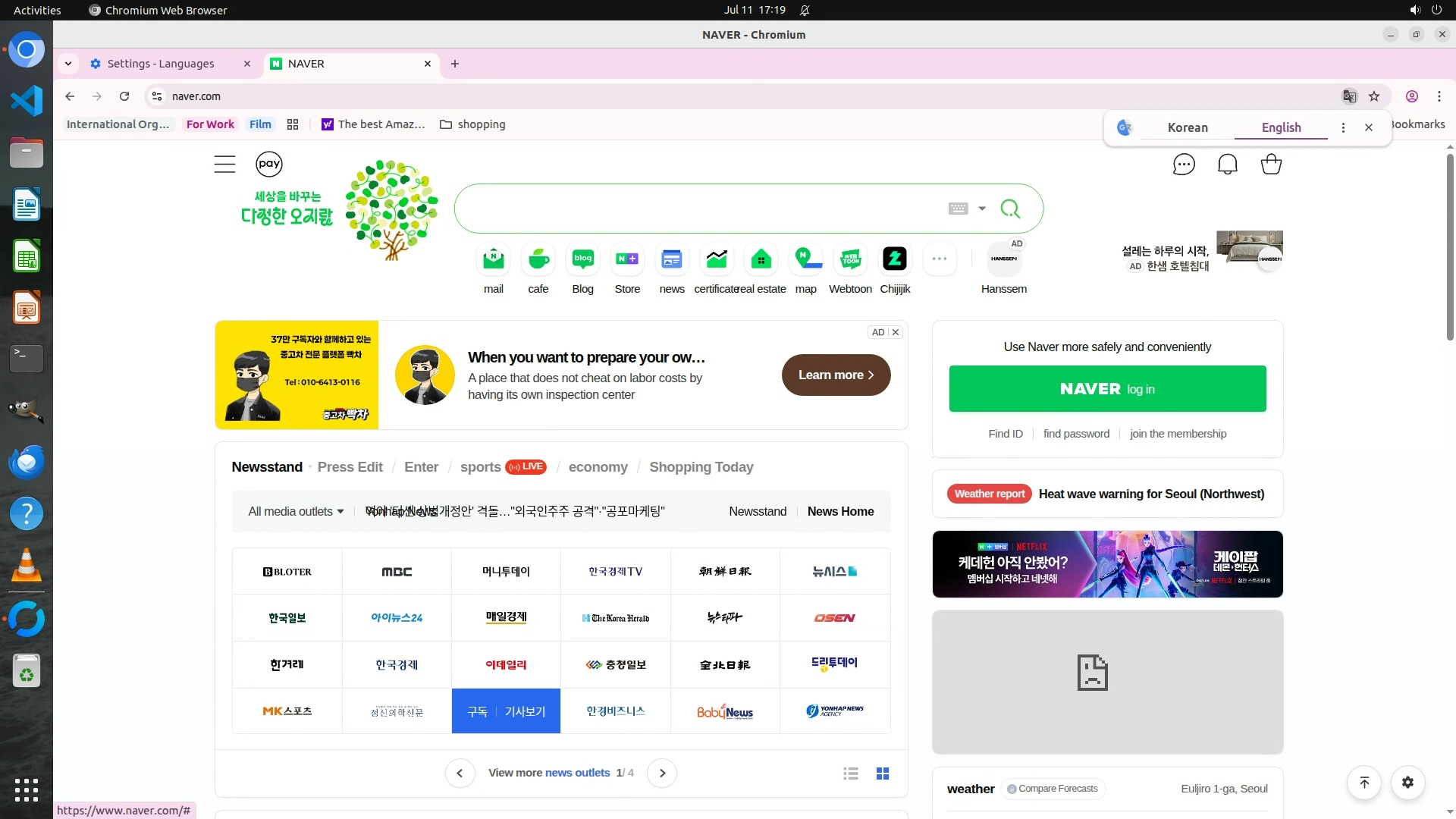
Task: Click the Google Translate icon in address bar
Action: pyautogui.click(x=1349, y=96)
